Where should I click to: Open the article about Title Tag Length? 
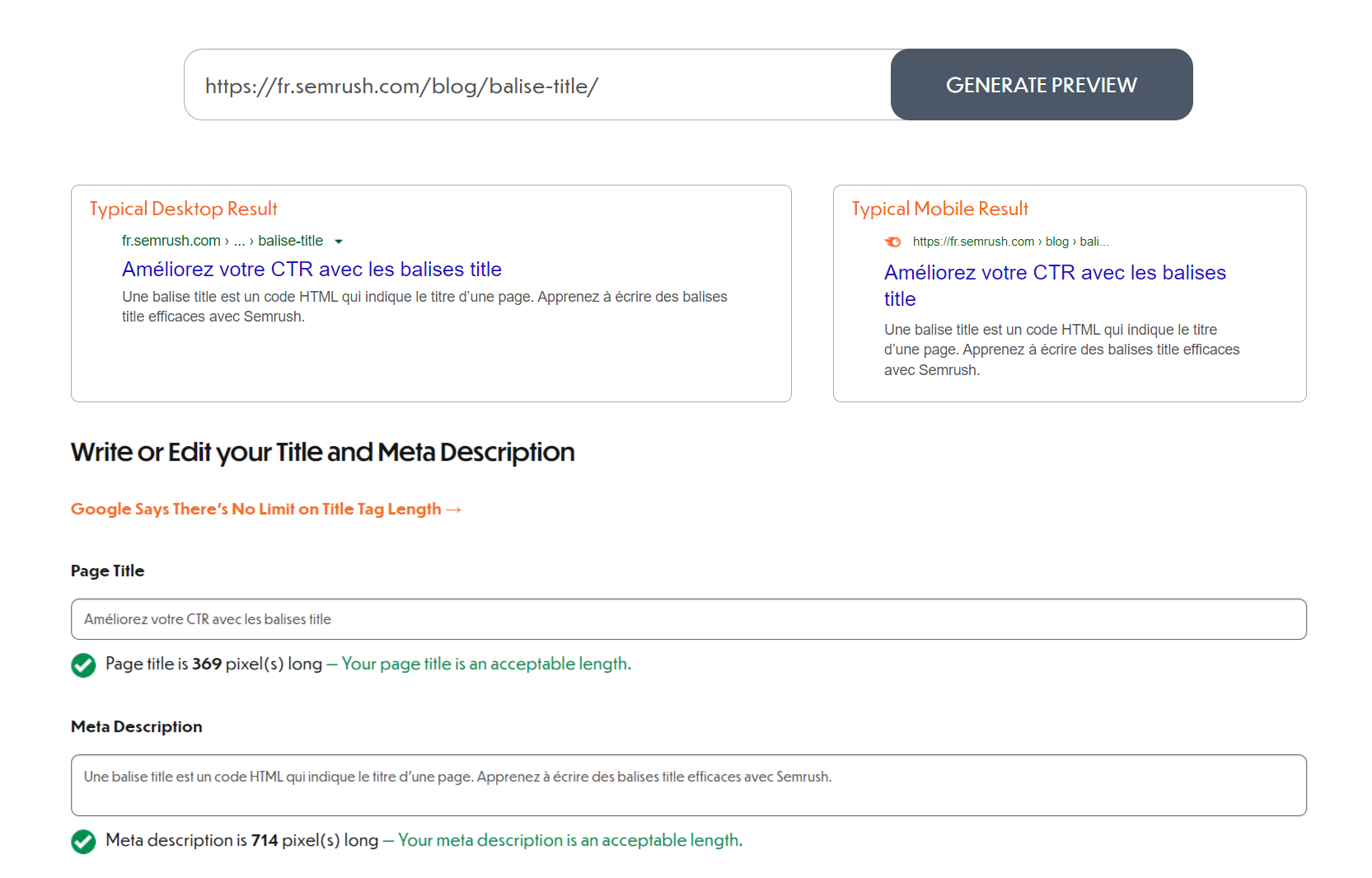[x=265, y=509]
